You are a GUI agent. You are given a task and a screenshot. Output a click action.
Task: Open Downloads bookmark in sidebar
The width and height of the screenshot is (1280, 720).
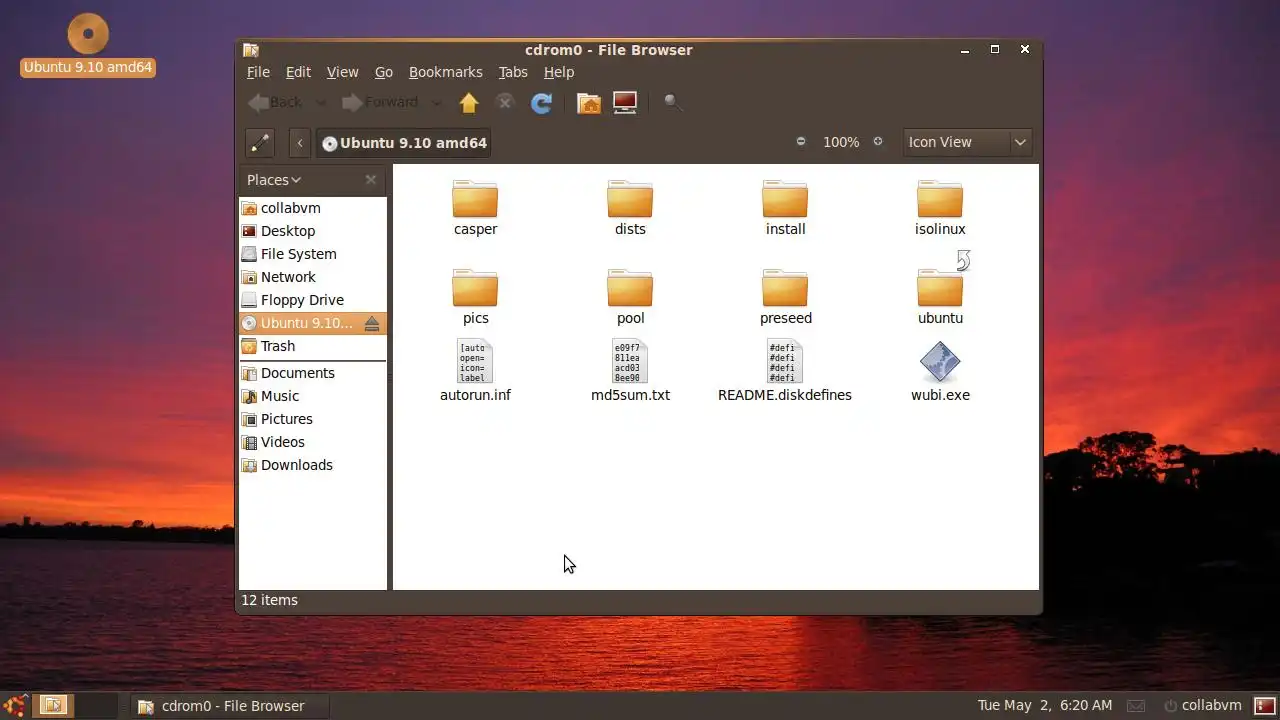(x=312, y=465)
